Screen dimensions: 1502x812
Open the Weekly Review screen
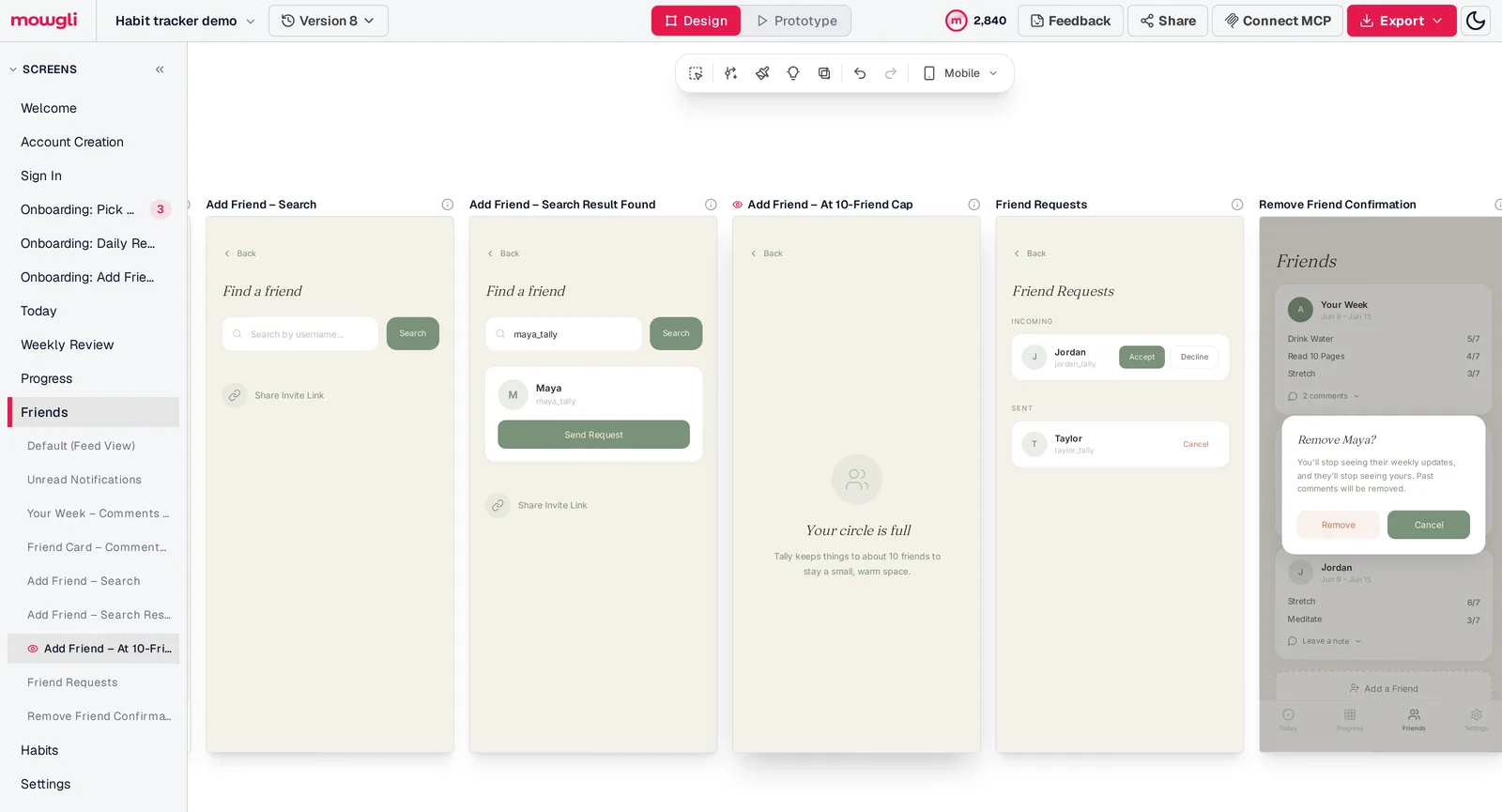[94, 345]
